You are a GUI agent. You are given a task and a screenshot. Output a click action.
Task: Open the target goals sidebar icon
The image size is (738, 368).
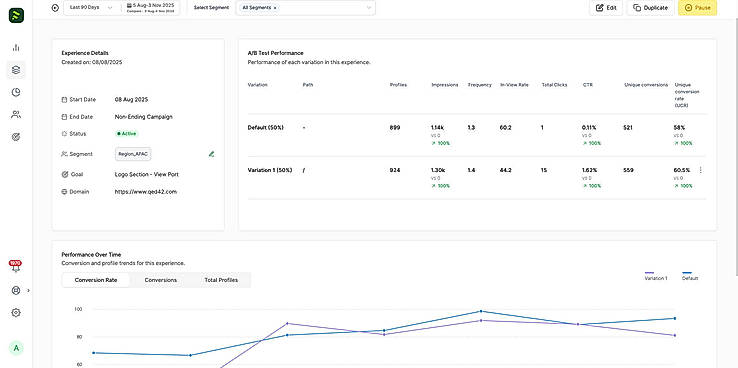point(16,137)
